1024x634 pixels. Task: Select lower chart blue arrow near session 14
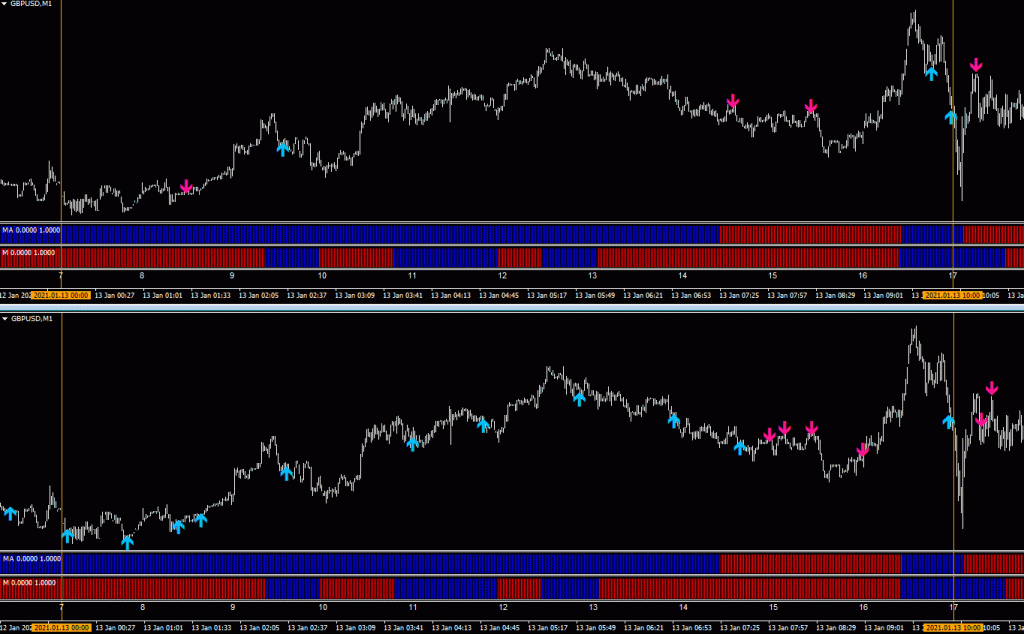674,420
